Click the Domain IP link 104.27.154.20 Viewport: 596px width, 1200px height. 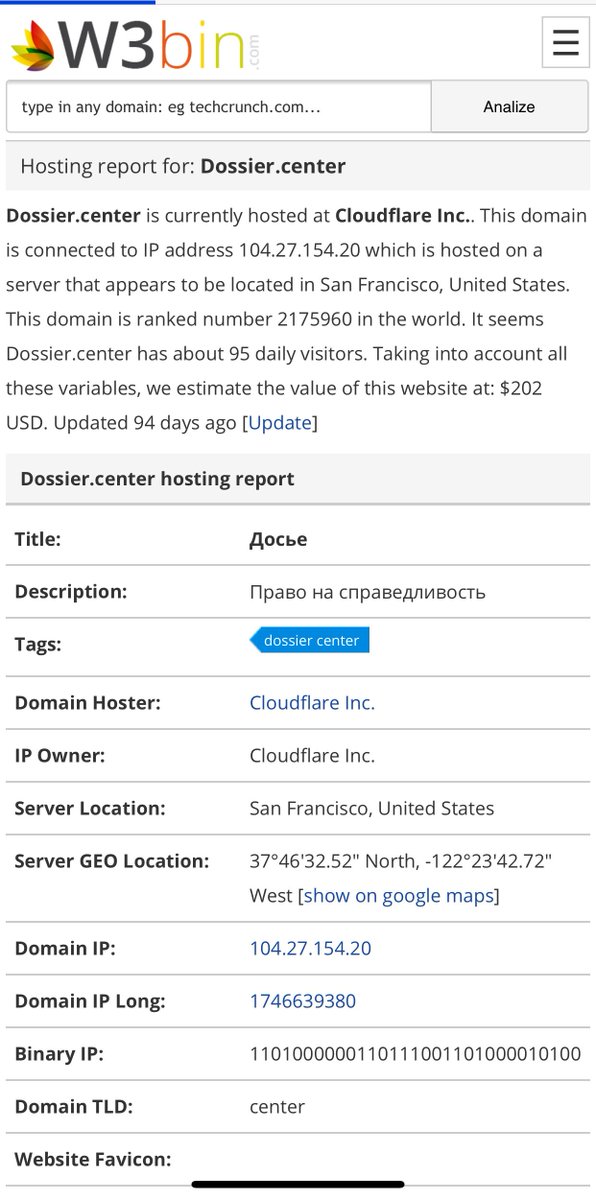pyautogui.click(x=310, y=948)
